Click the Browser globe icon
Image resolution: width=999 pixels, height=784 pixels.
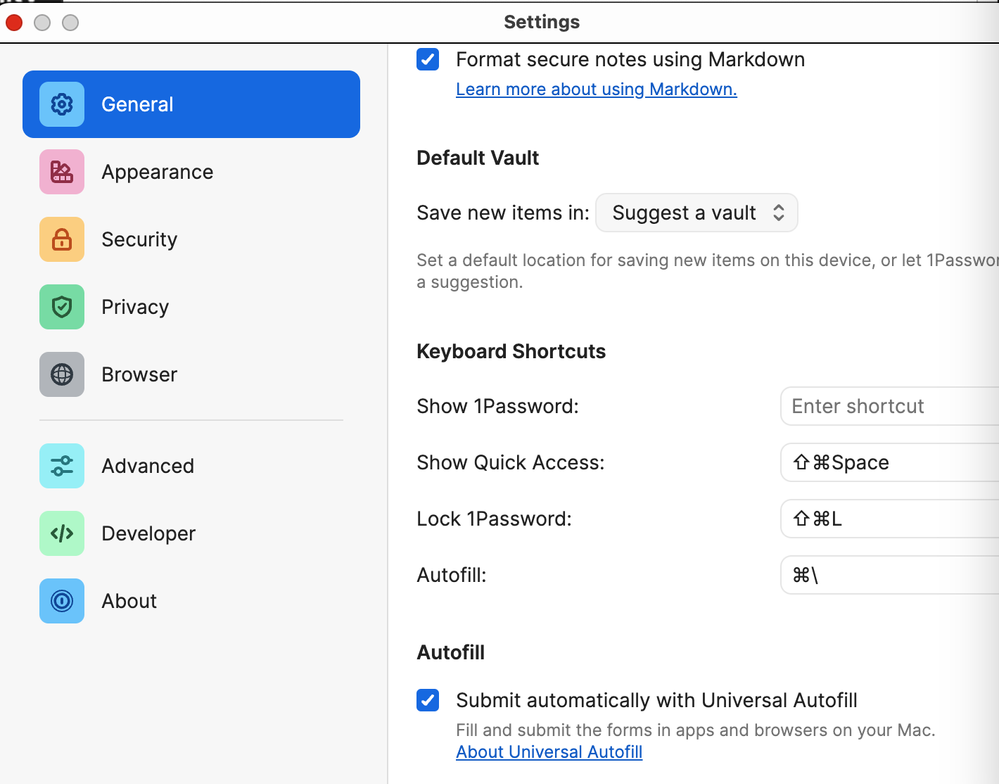tap(62, 375)
